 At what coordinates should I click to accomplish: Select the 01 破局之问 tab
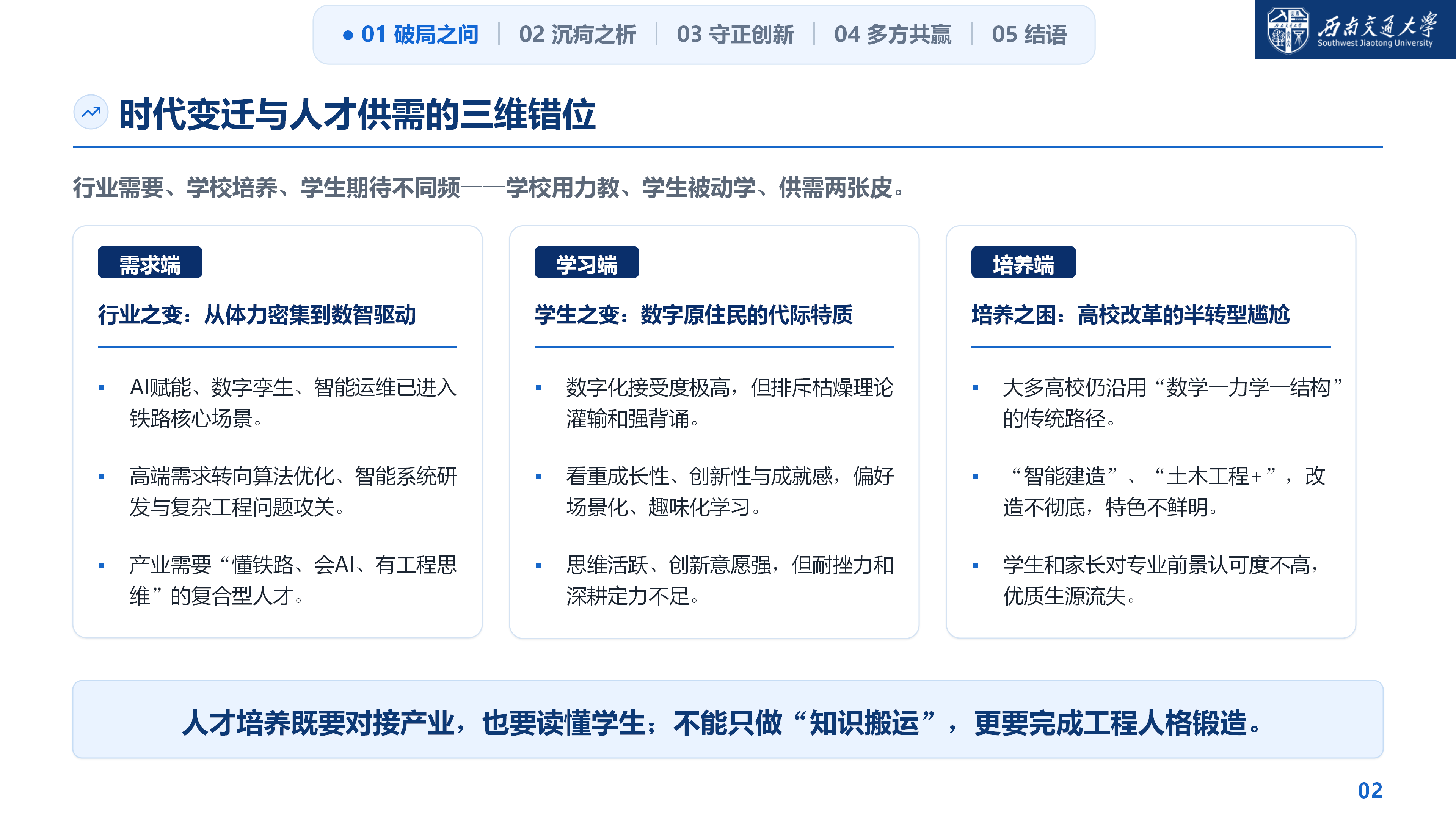[411, 35]
